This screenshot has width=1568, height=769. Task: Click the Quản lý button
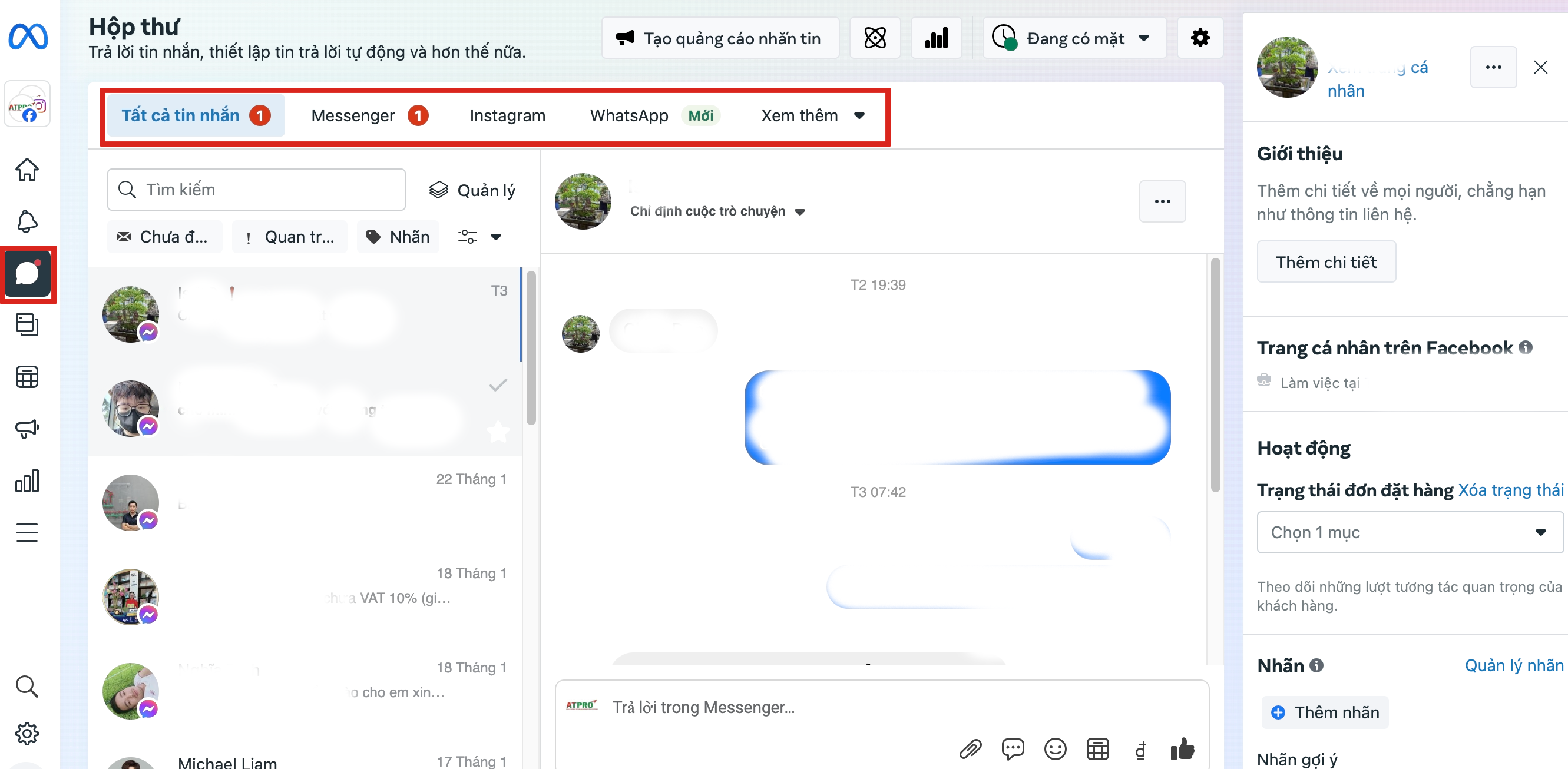tap(472, 190)
